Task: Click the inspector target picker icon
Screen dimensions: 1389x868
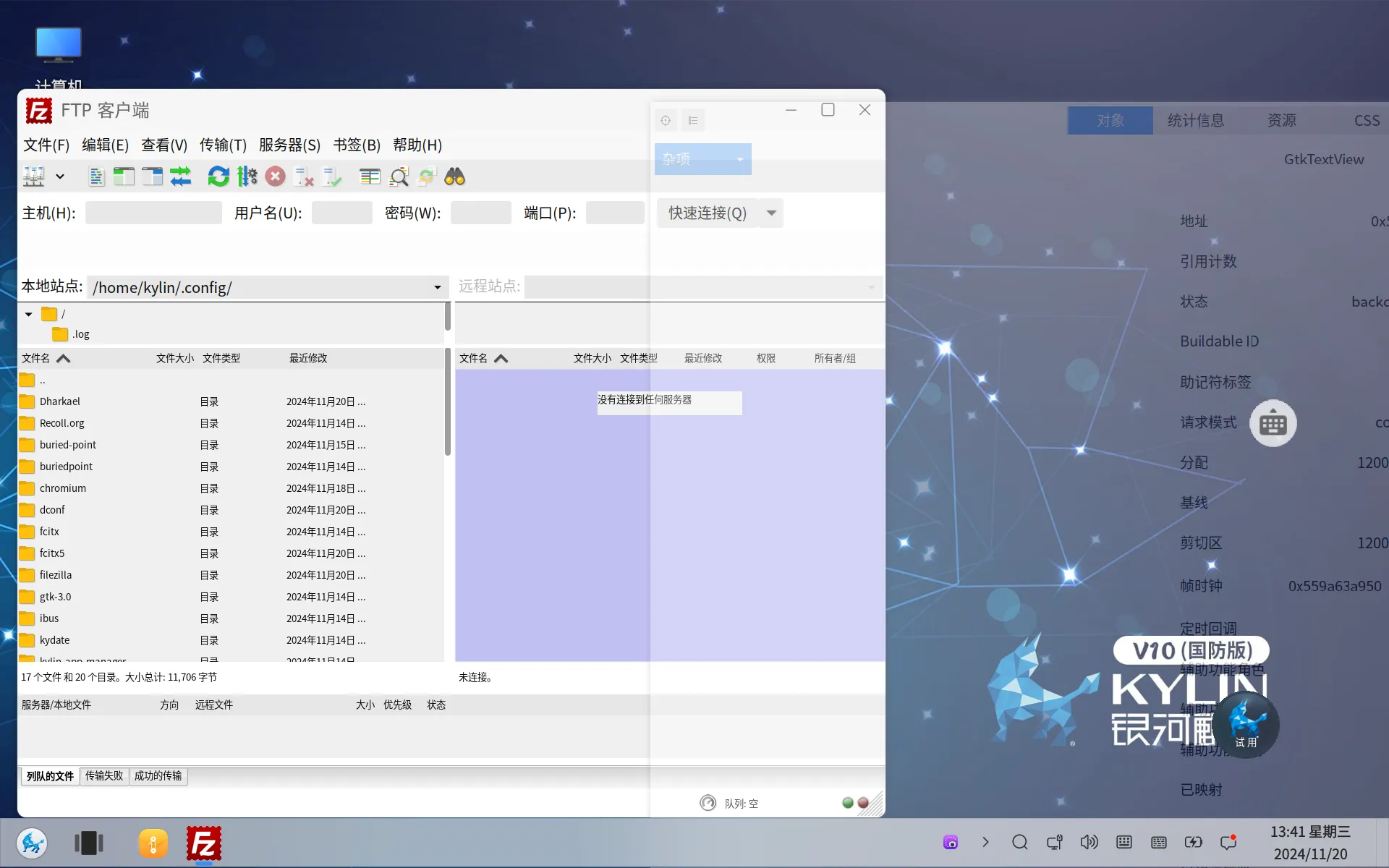Action: click(x=666, y=120)
